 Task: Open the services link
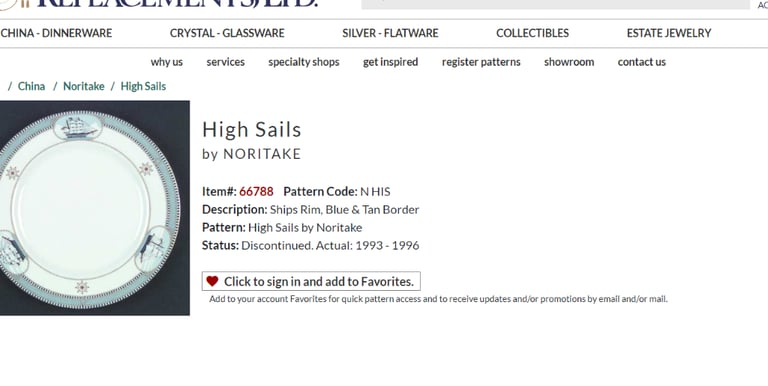[226, 62]
